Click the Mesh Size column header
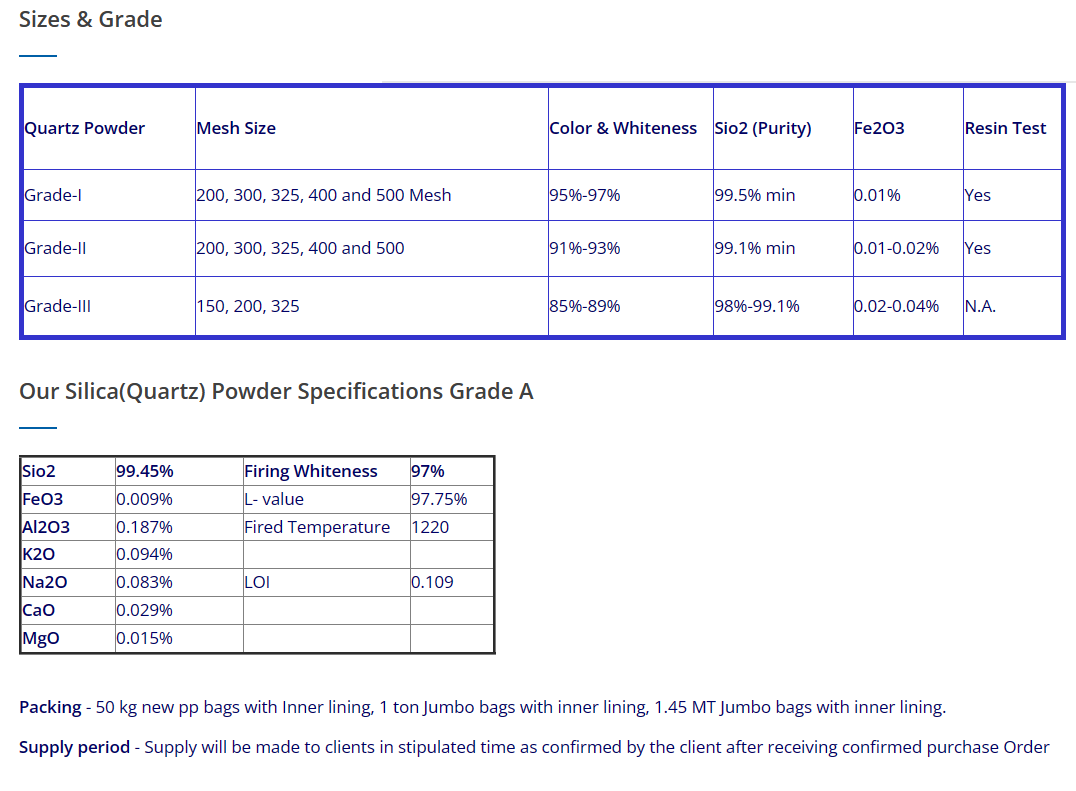Screen dimensions: 1076x791 tap(372, 128)
